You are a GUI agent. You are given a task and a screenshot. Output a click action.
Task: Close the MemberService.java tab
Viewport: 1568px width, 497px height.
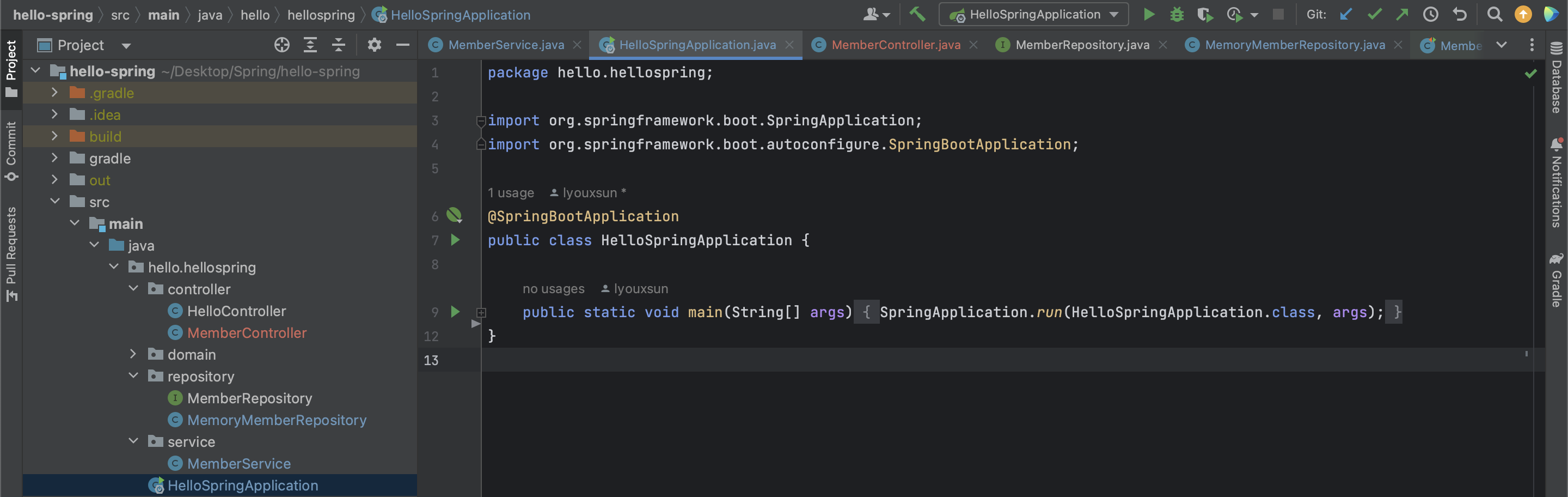[577, 45]
